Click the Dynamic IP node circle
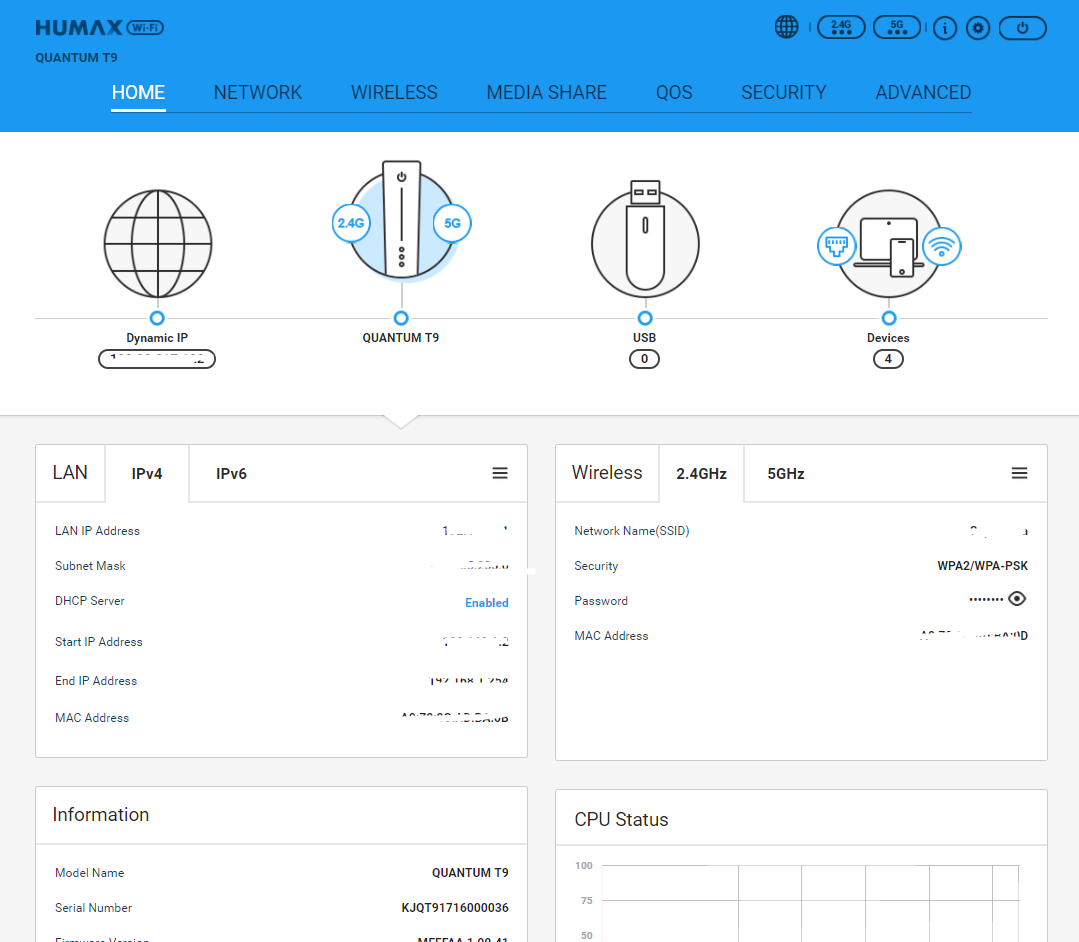Screen dimensions: 1079x942 (x=157, y=318)
